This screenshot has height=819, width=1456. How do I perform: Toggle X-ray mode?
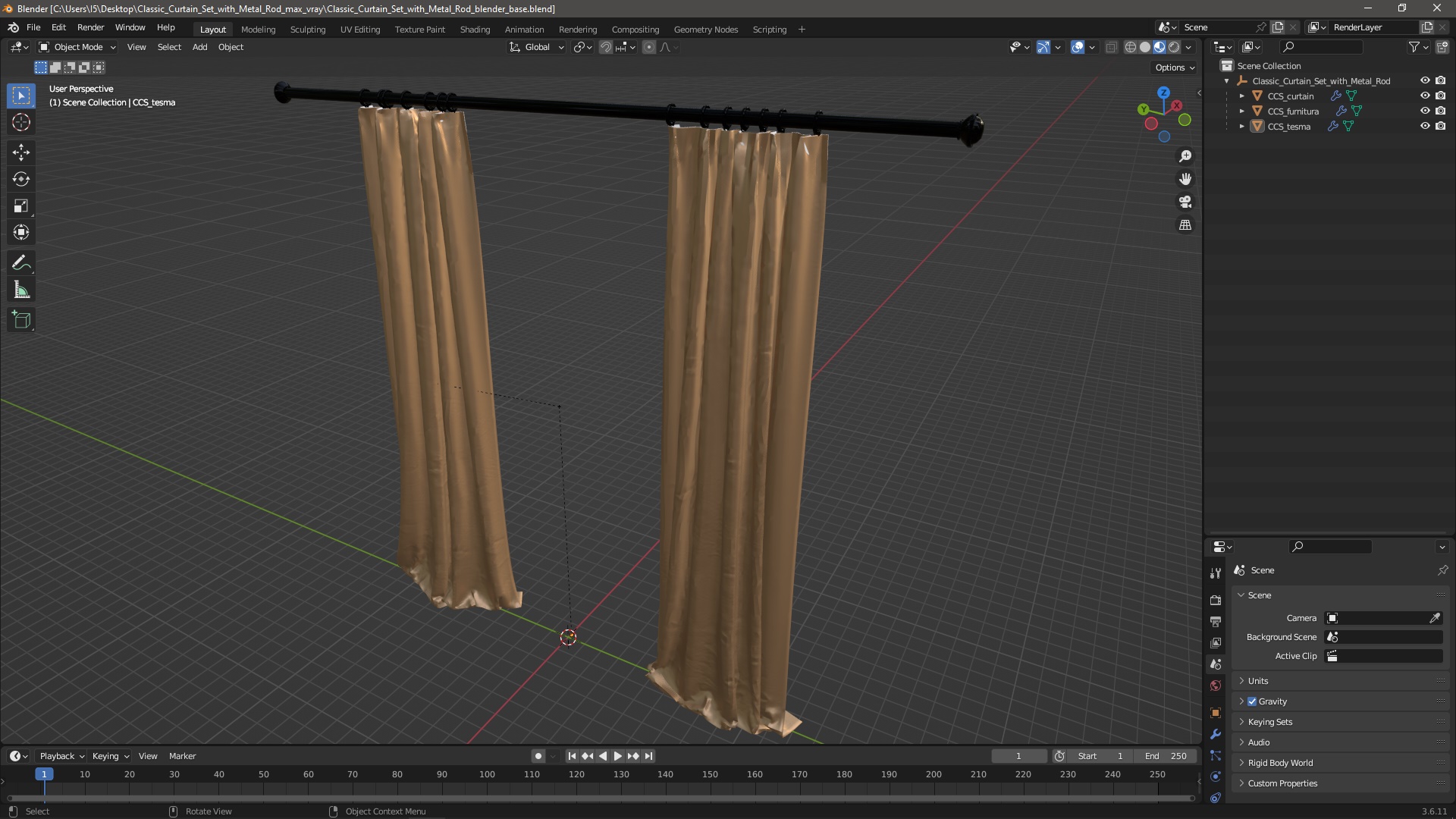click(x=1111, y=47)
